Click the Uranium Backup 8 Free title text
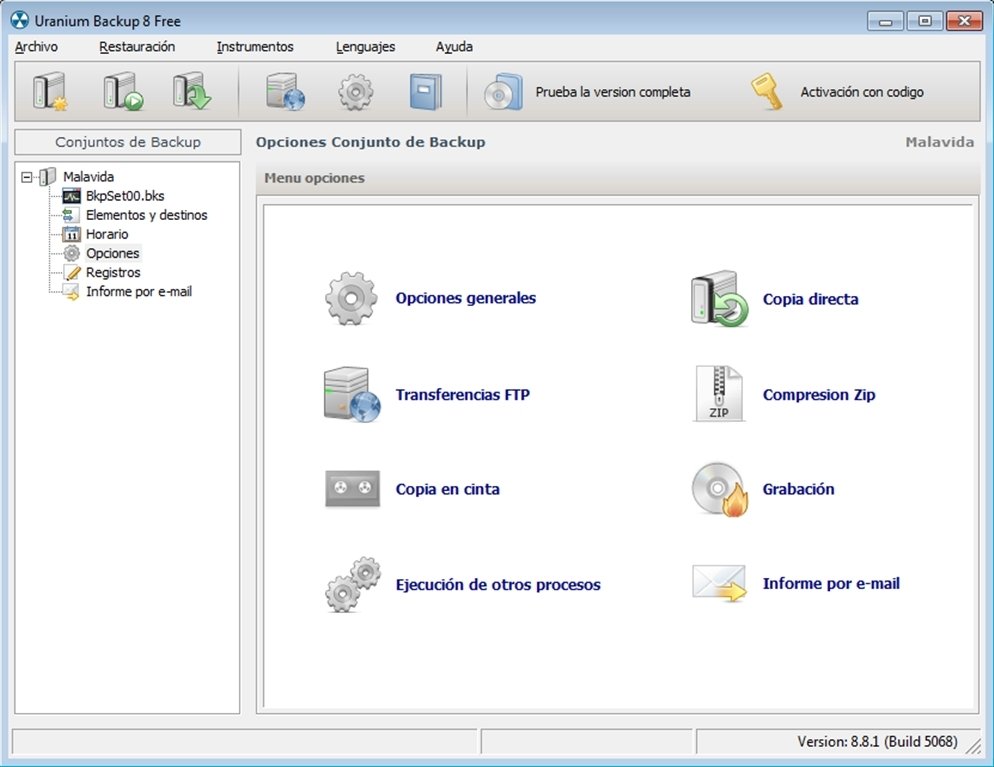 (x=107, y=21)
